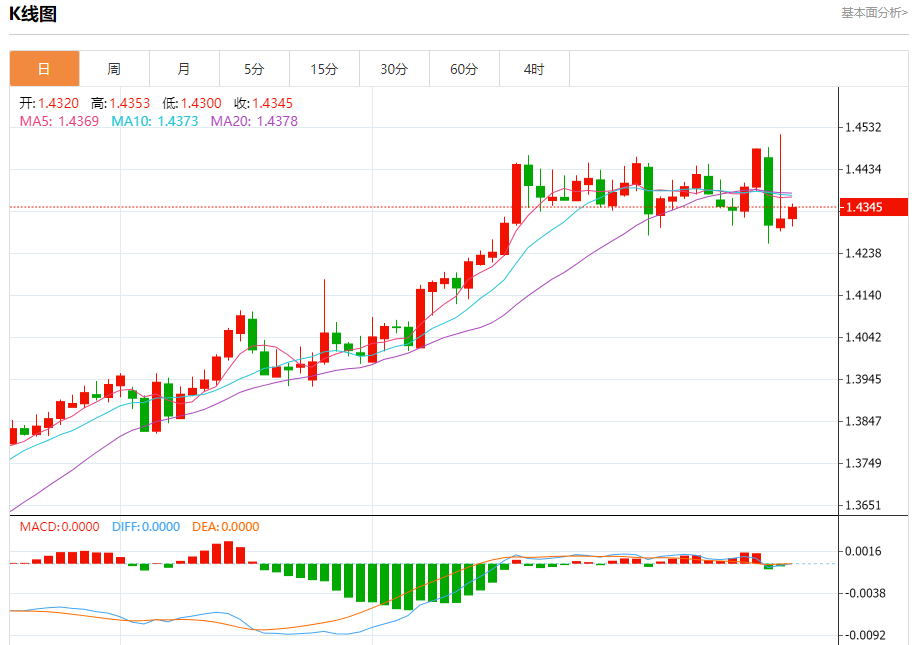918x645 pixels.
Task: Click the DEA indicator label
Action: pos(225,527)
